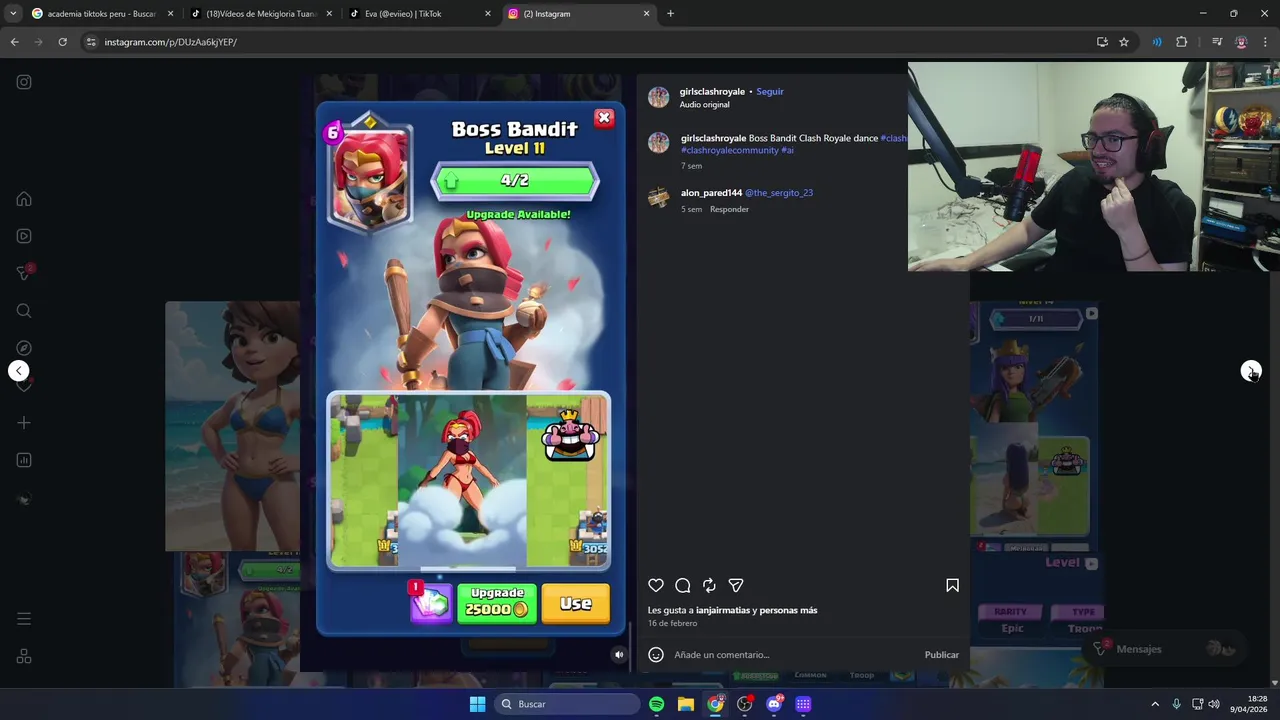Open likes list via 'ianjairmatias' text
The image size is (1280, 720).
coord(724,610)
